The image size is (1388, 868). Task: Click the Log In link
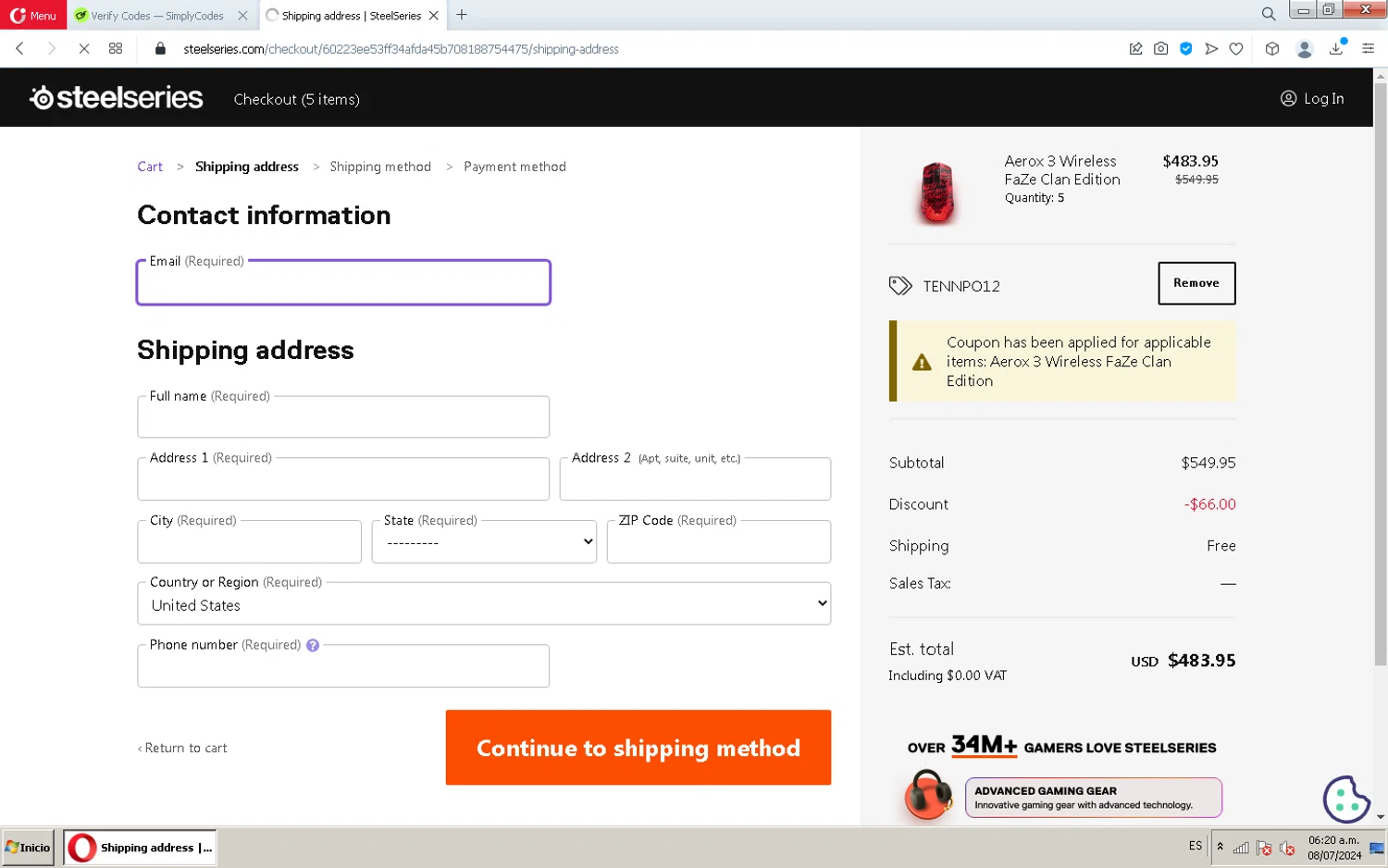(x=1312, y=98)
